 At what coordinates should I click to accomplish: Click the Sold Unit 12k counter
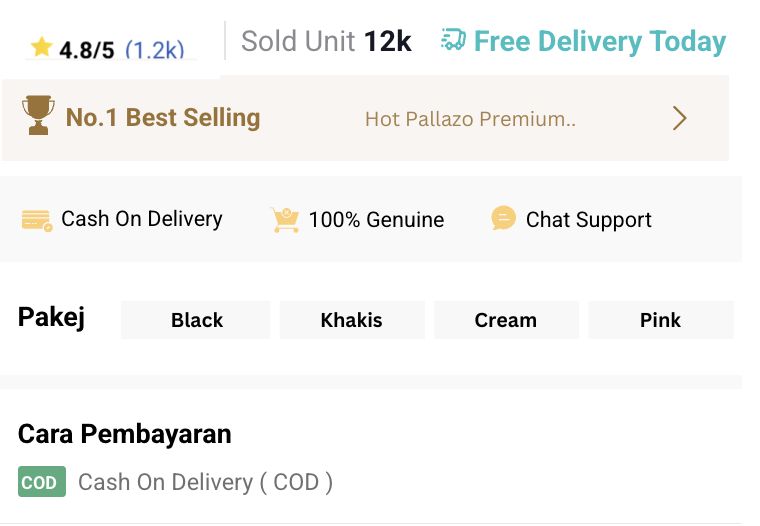[x=326, y=41]
